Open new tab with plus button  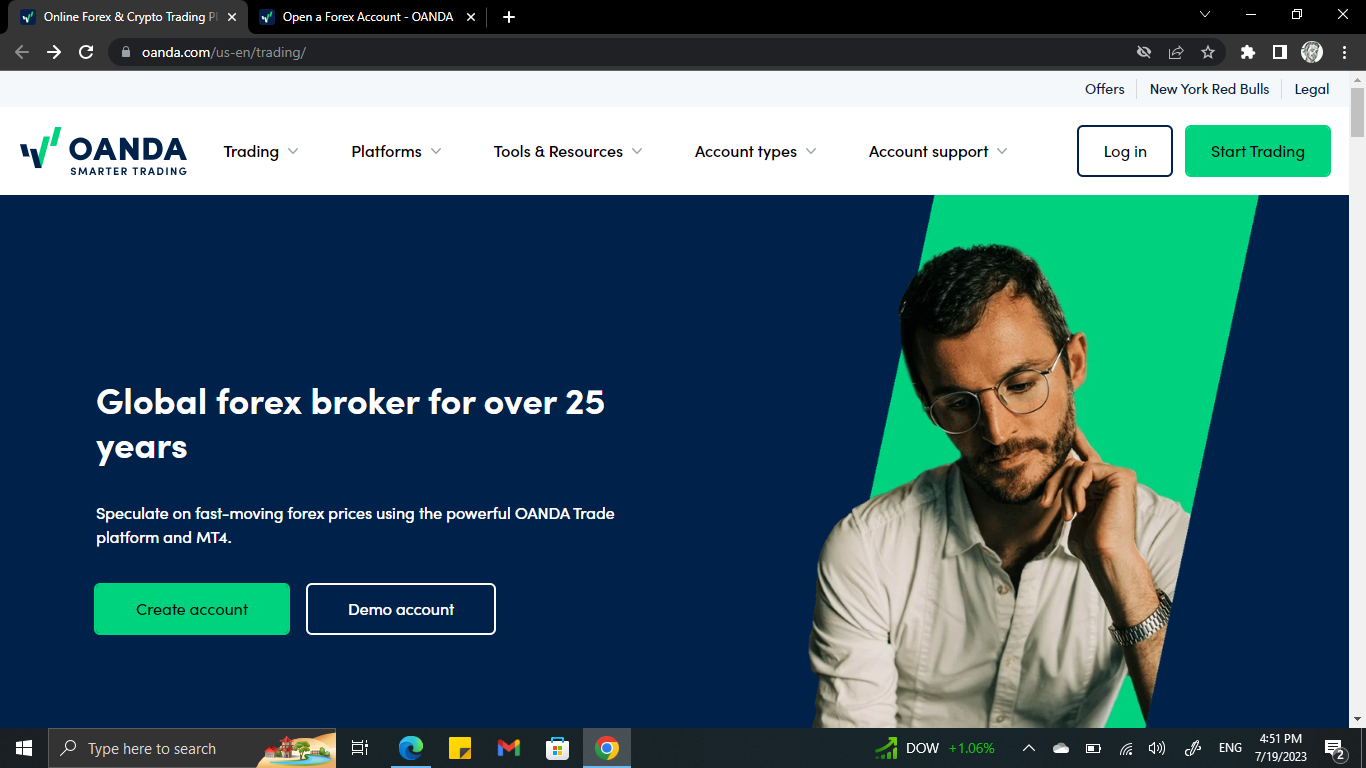[509, 17]
